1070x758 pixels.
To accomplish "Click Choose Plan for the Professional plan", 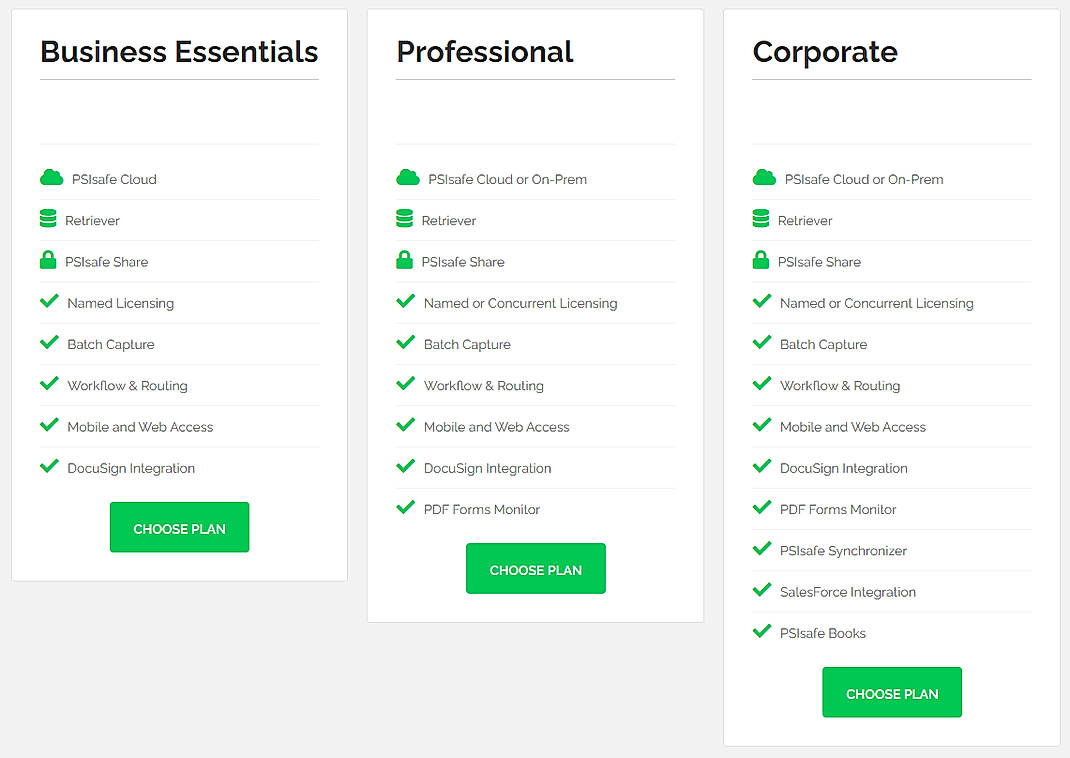I will click(535, 567).
